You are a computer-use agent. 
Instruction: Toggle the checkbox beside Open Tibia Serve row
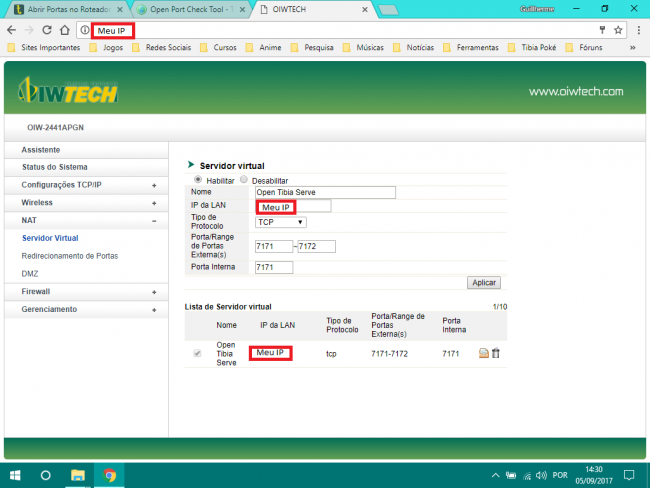197,354
